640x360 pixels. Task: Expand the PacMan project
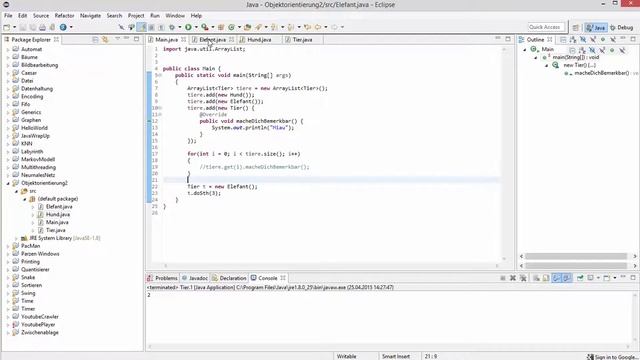[8, 246]
